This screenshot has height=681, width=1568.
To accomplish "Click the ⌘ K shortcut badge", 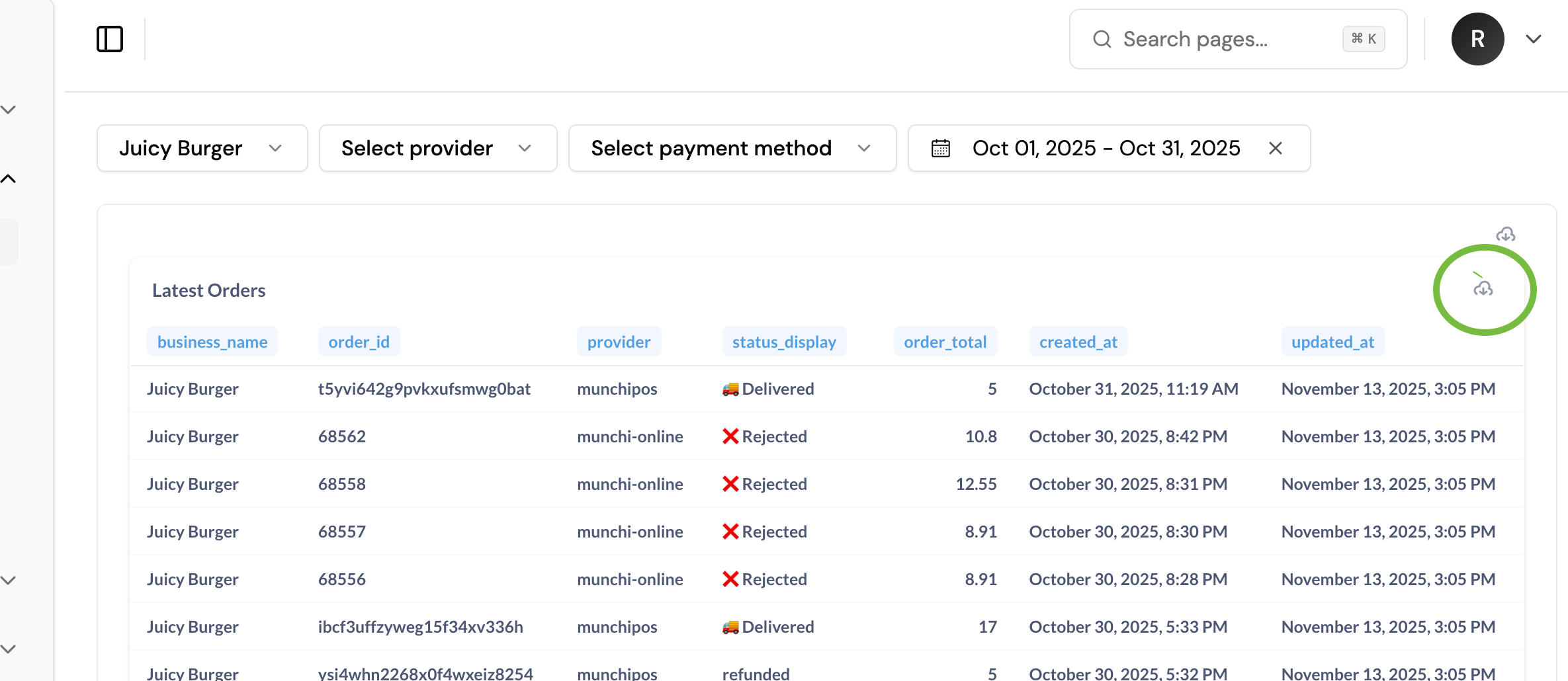I will pyautogui.click(x=1364, y=39).
